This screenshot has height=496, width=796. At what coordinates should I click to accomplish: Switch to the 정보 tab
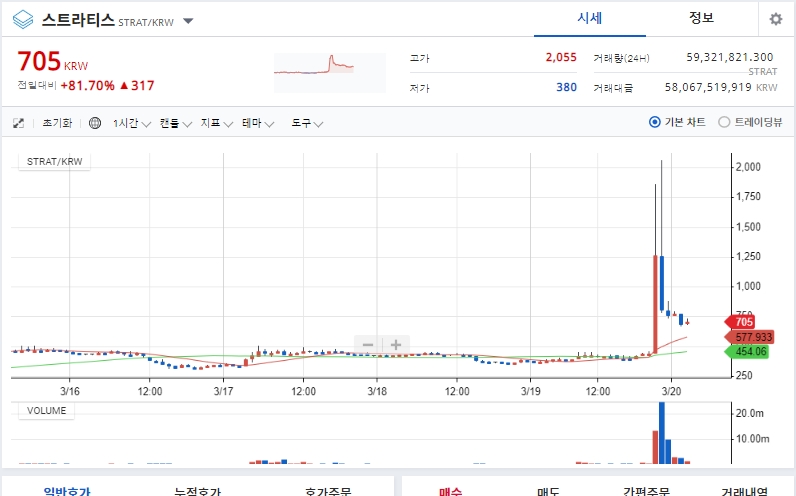[701, 18]
